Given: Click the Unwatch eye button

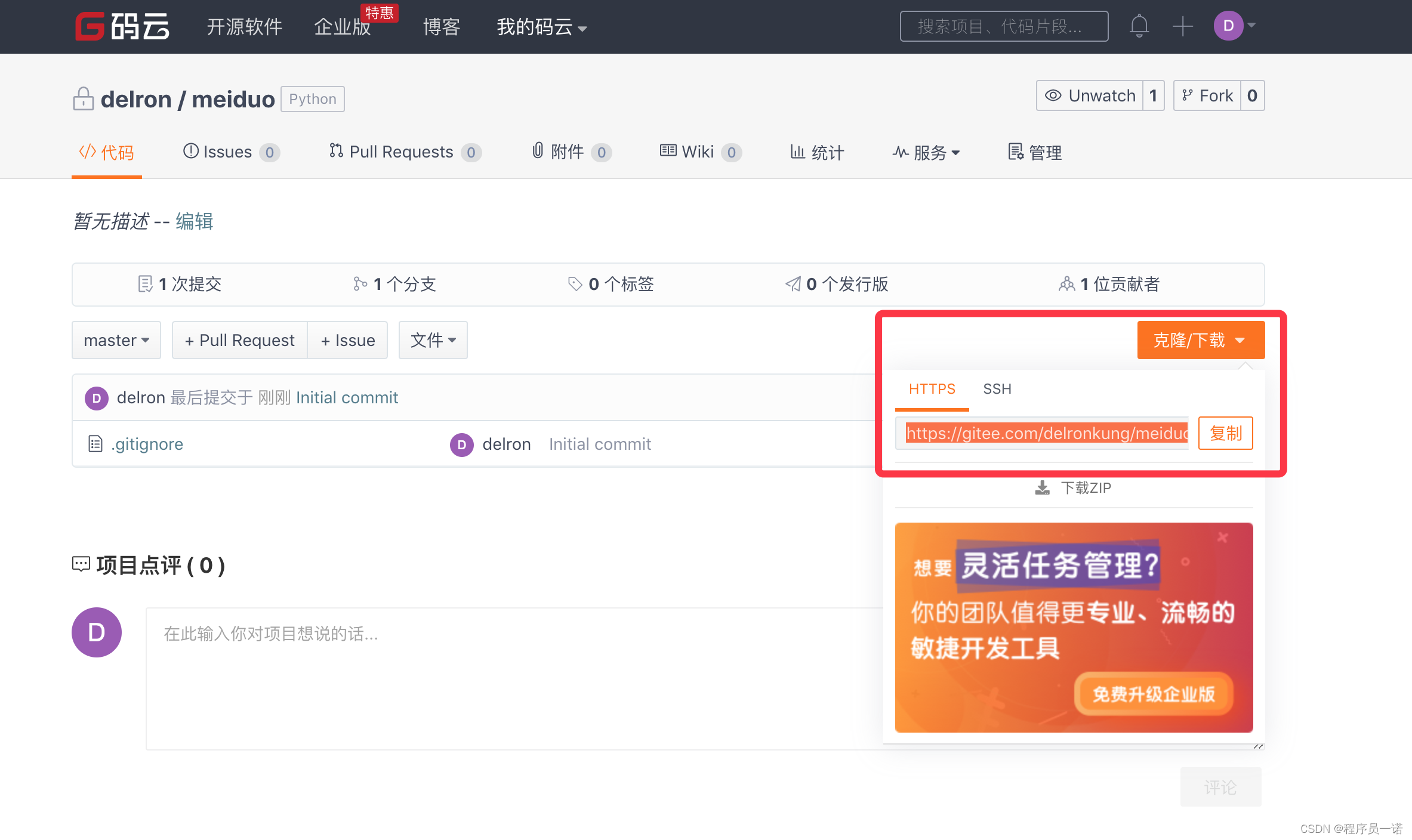Looking at the screenshot, I should coord(1090,95).
